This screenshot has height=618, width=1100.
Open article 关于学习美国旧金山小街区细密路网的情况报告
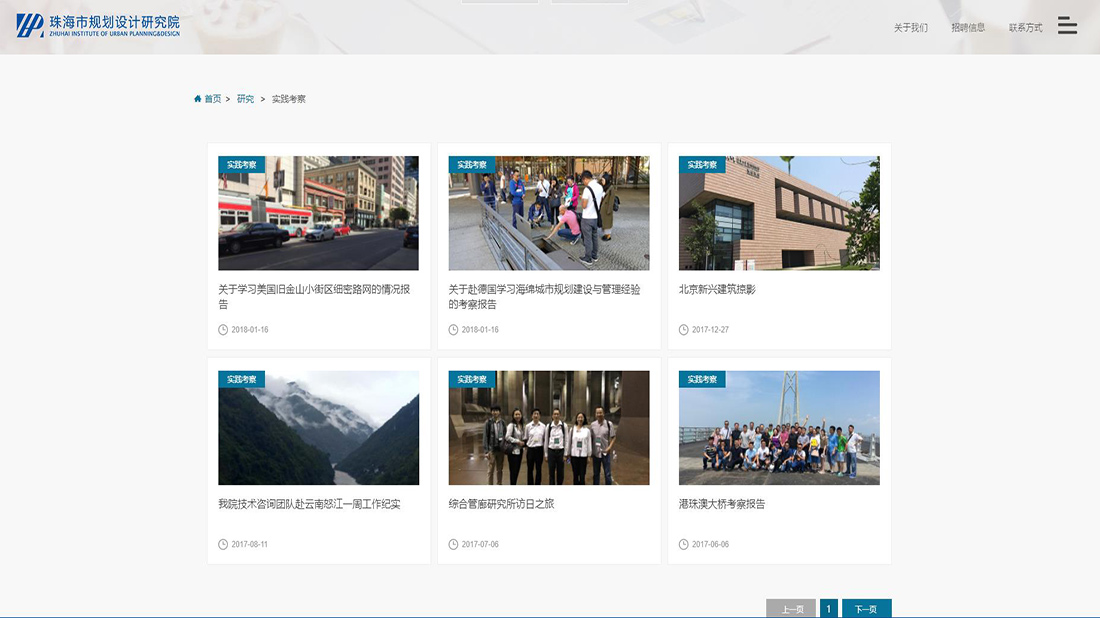[x=314, y=297]
